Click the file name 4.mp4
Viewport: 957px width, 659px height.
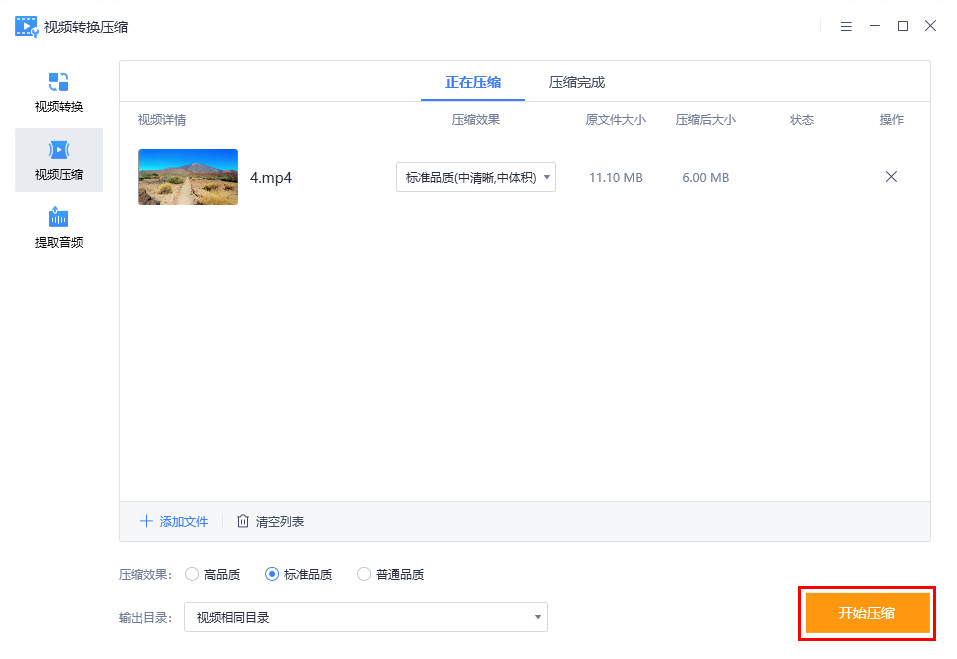click(x=271, y=178)
